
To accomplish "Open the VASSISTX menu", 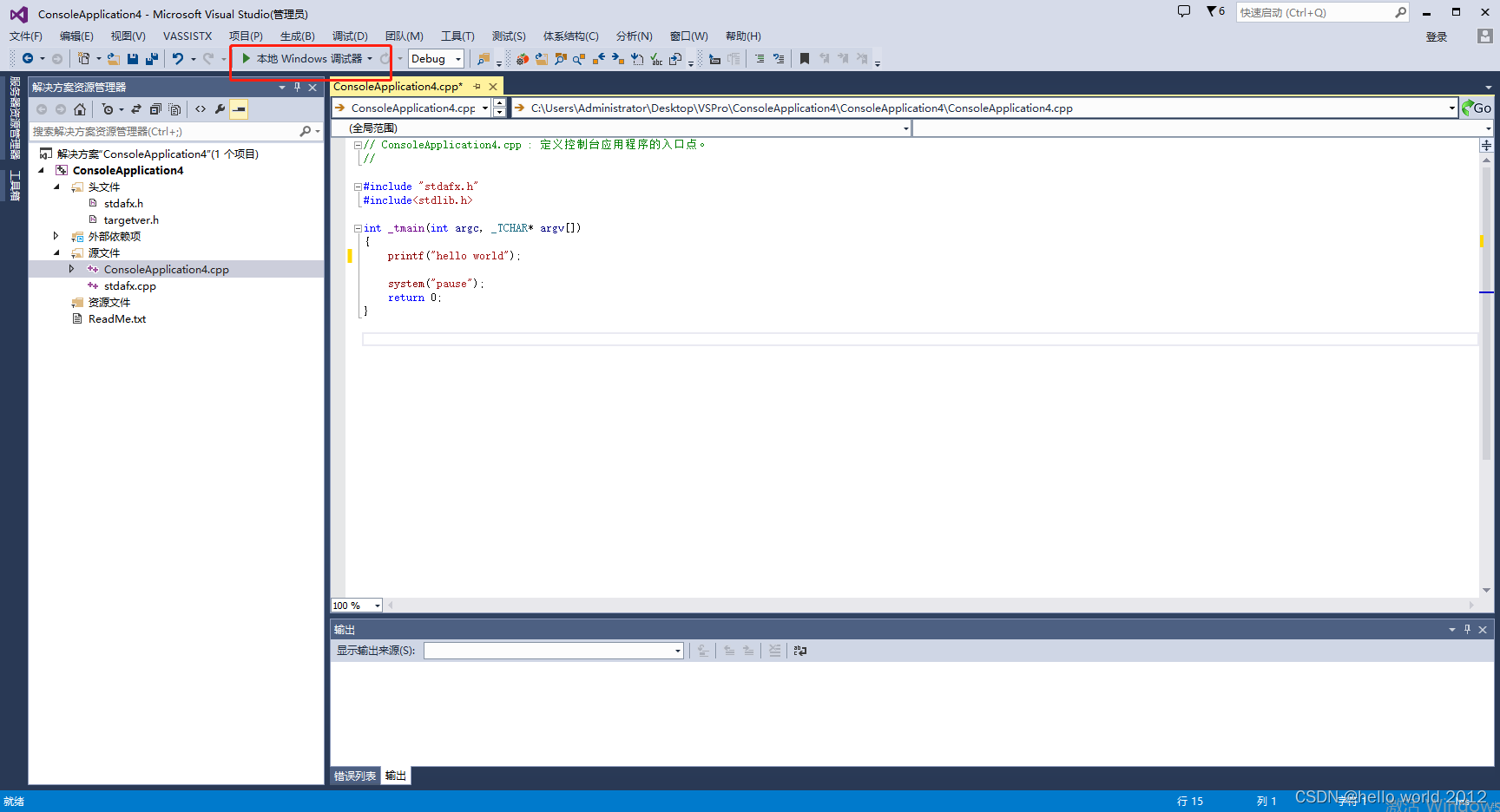I will tap(187, 36).
